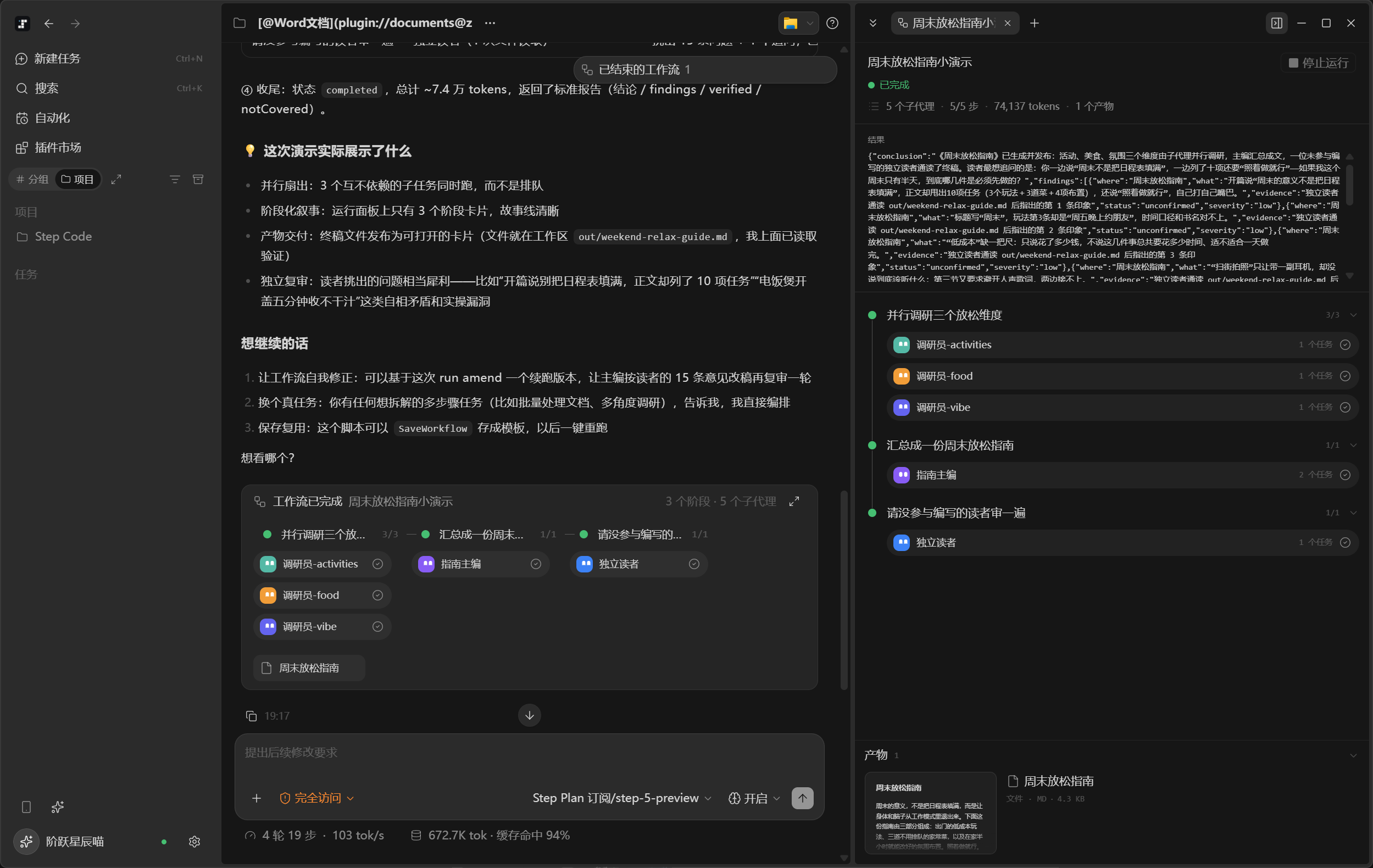Go back with the left arrow icon
The height and width of the screenshot is (868, 1373).
[49, 24]
